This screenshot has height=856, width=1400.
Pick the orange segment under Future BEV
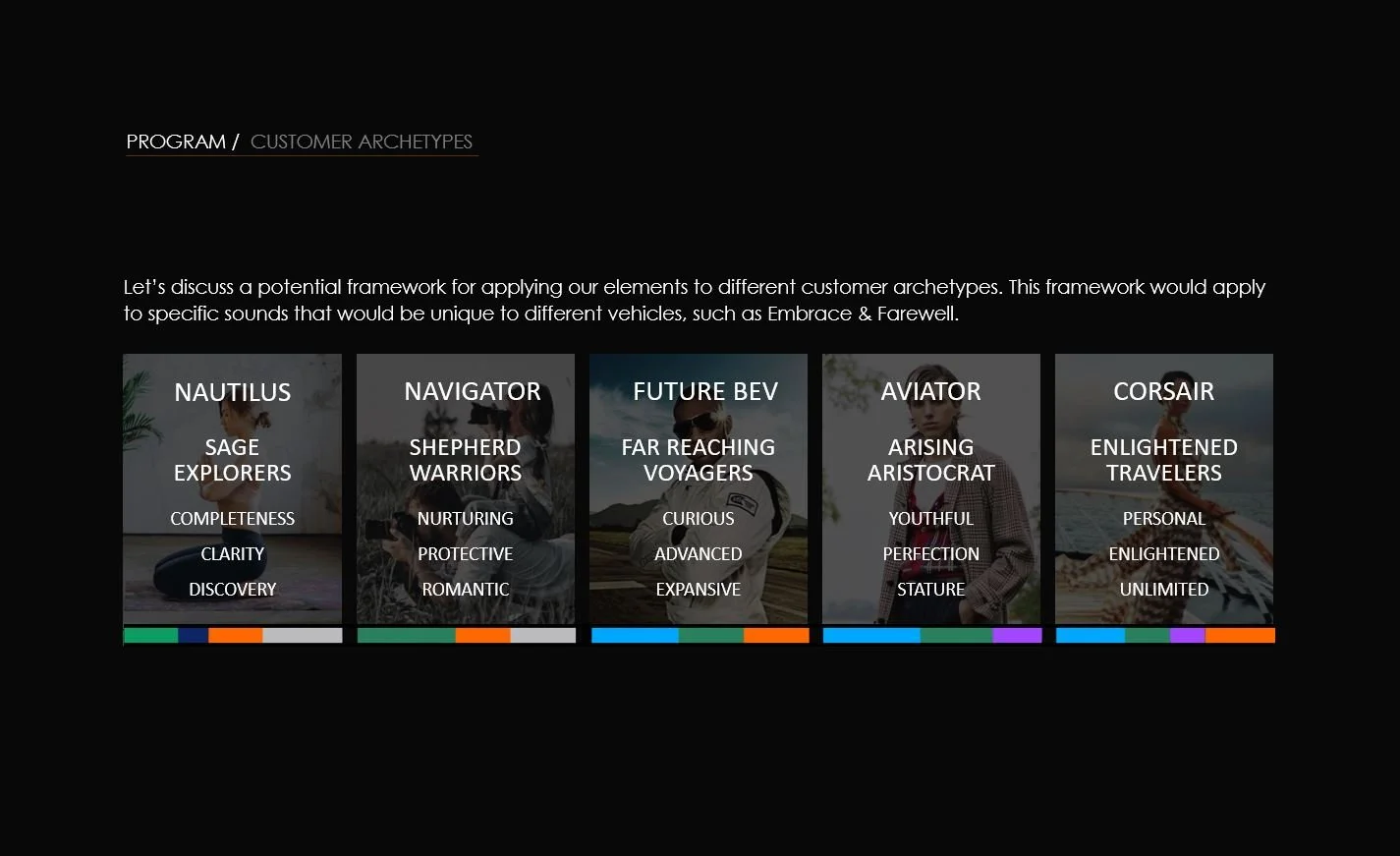click(x=776, y=636)
